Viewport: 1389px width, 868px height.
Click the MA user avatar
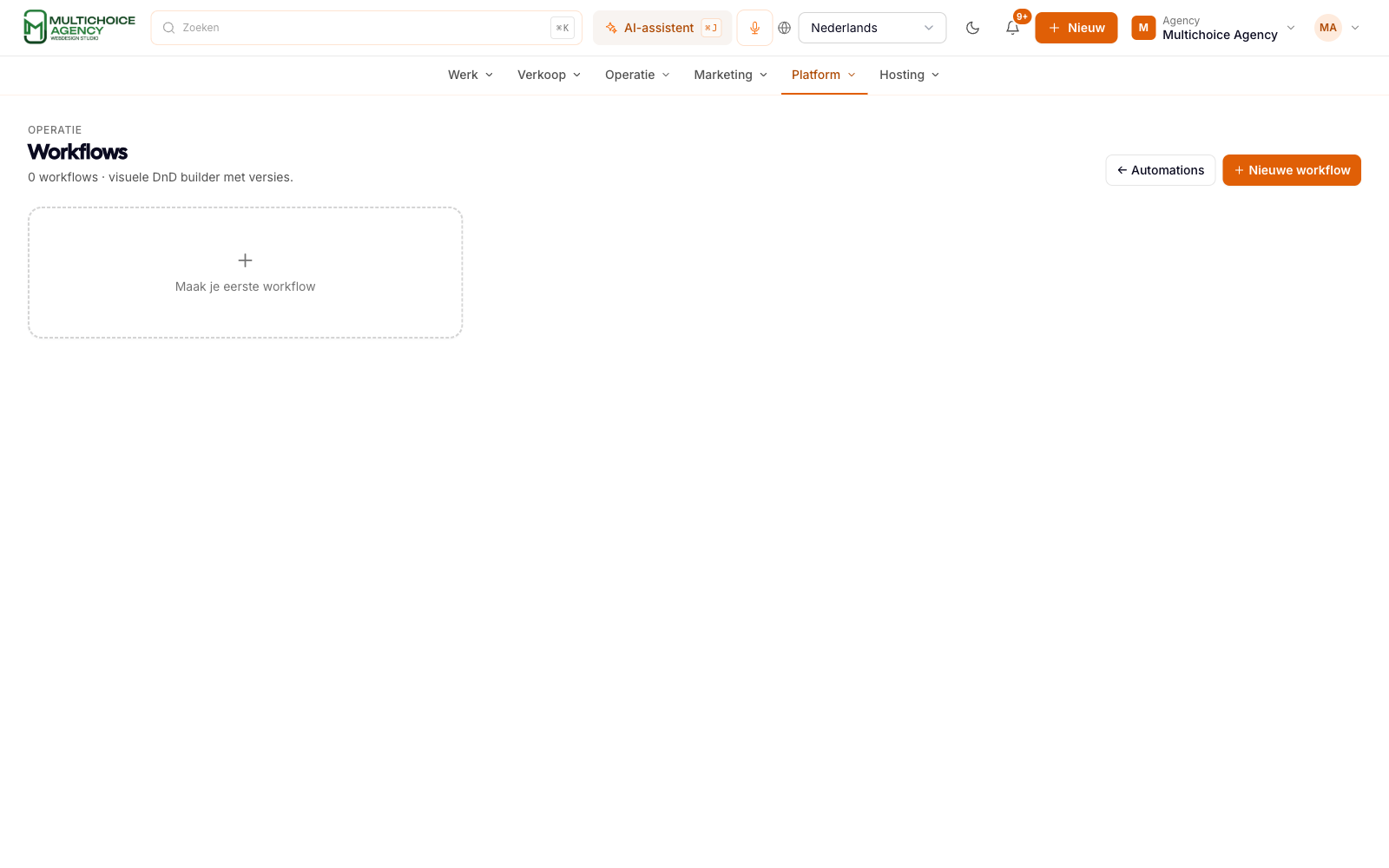pyautogui.click(x=1327, y=28)
